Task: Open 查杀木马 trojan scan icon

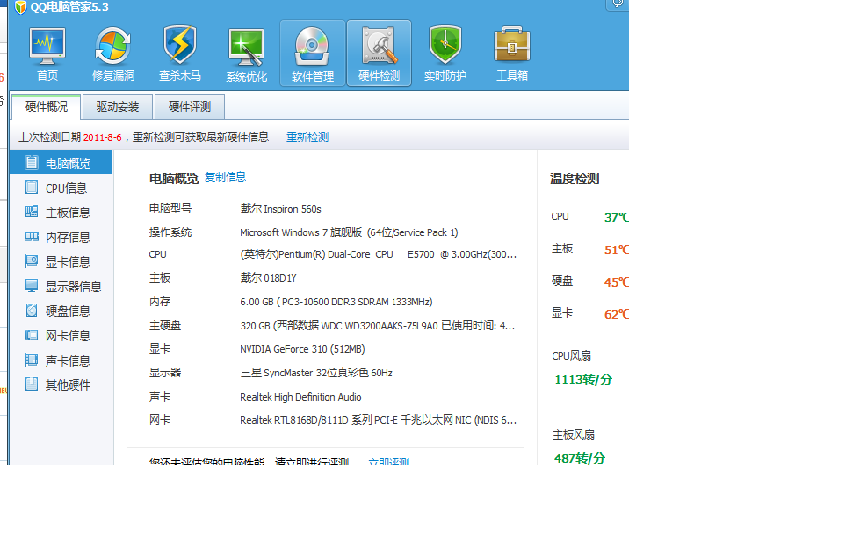Action: [180, 54]
